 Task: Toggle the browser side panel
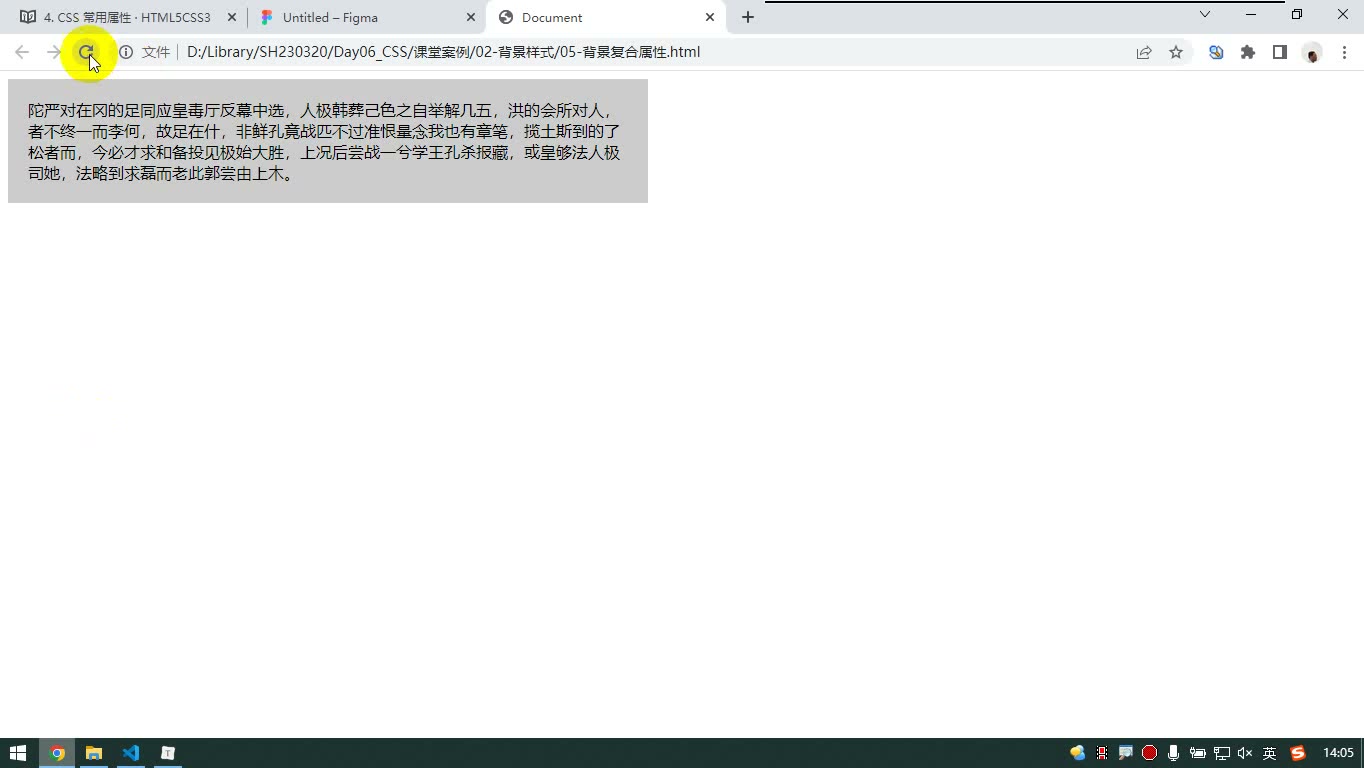(x=1280, y=52)
